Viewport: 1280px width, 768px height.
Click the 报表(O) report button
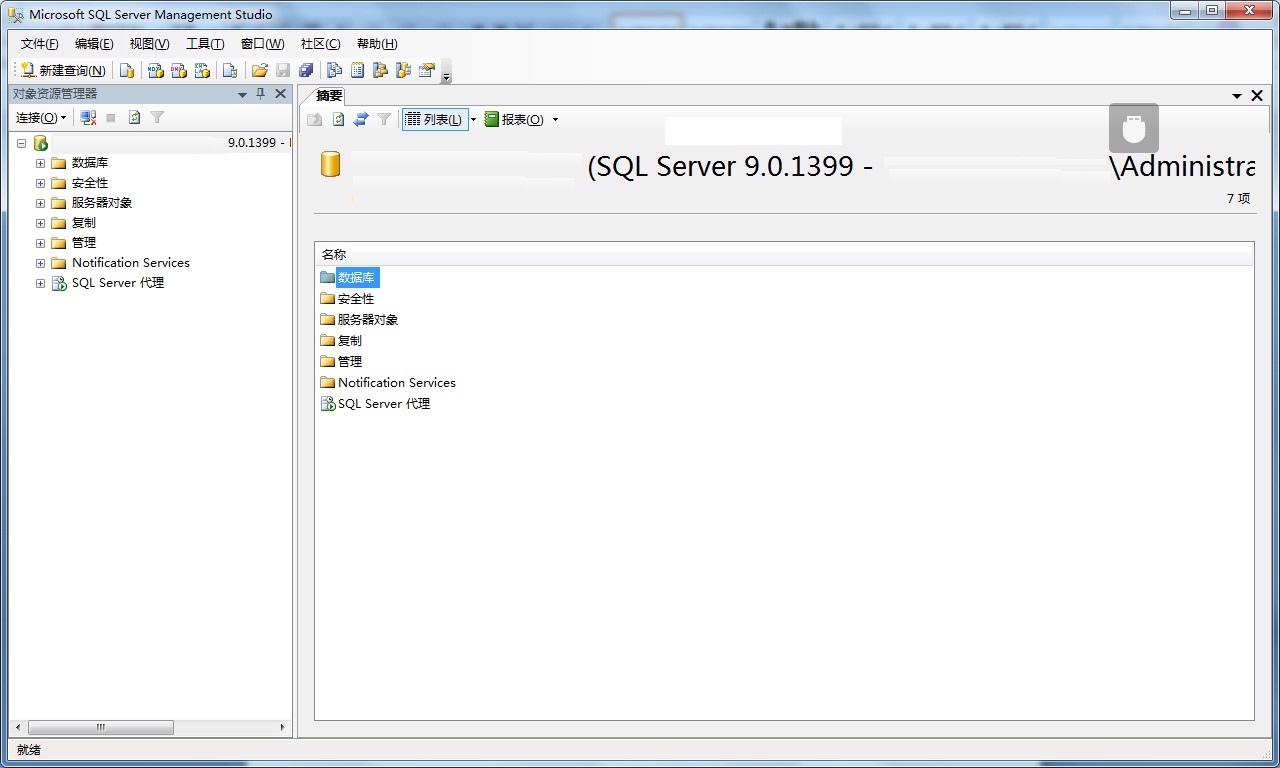point(514,120)
